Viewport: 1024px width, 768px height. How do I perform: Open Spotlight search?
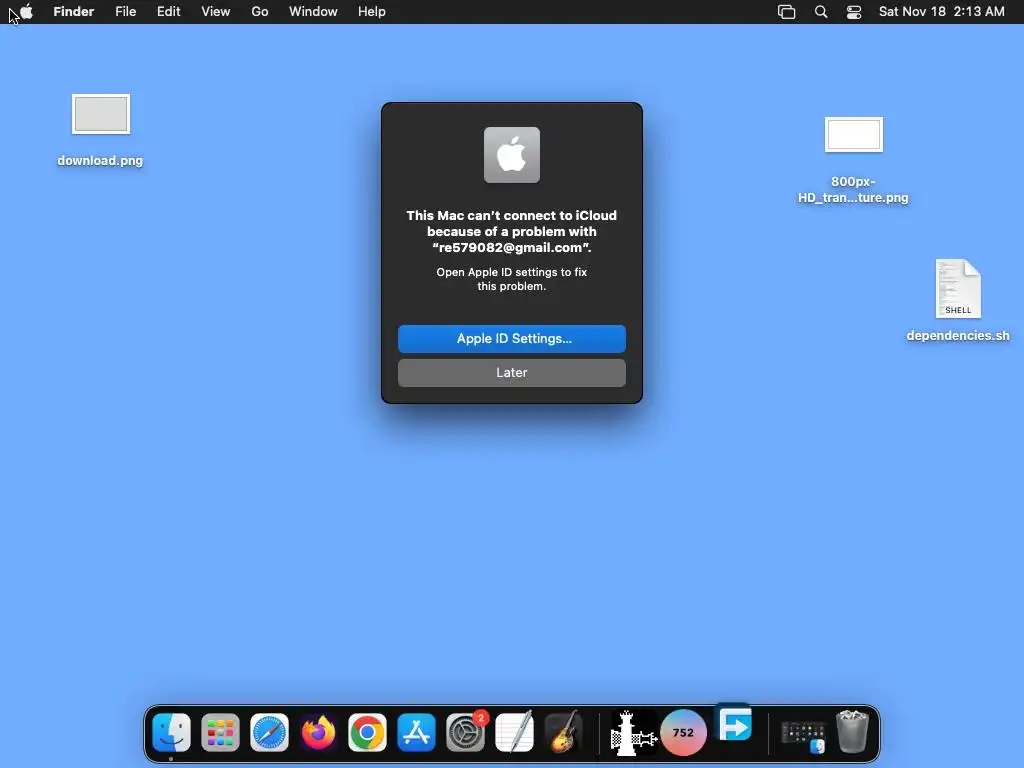[x=821, y=12]
